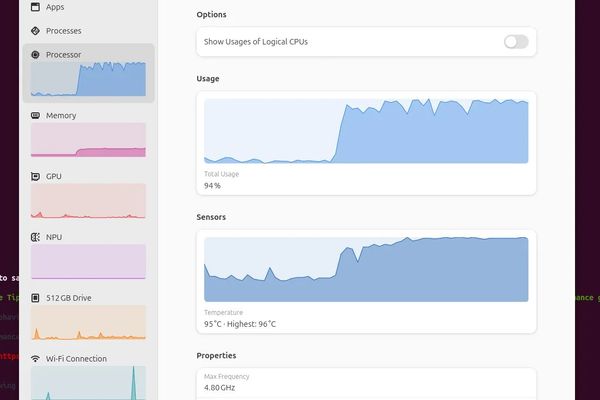Select the Processor sidebar entry
The height and width of the screenshot is (400, 600).
click(x=88, y=73)
